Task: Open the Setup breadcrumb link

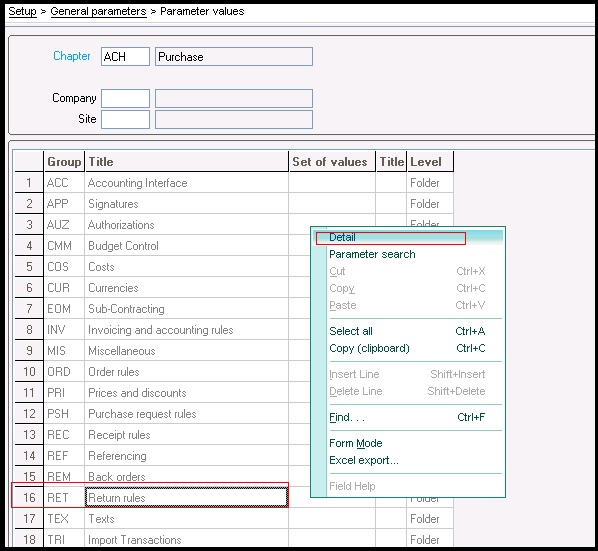Action: [23, 11]
